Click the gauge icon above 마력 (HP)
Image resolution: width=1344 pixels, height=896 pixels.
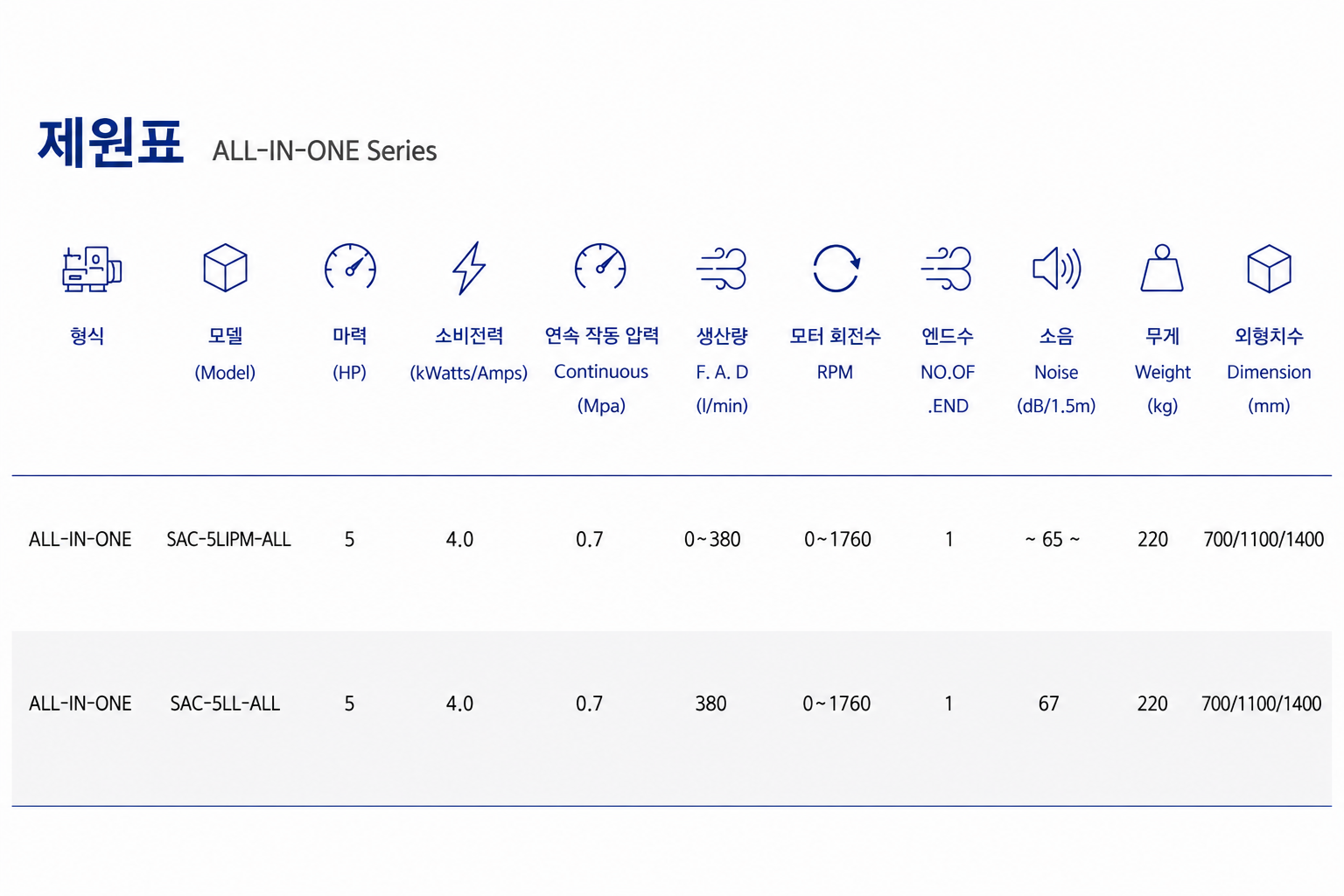point(350,267)
